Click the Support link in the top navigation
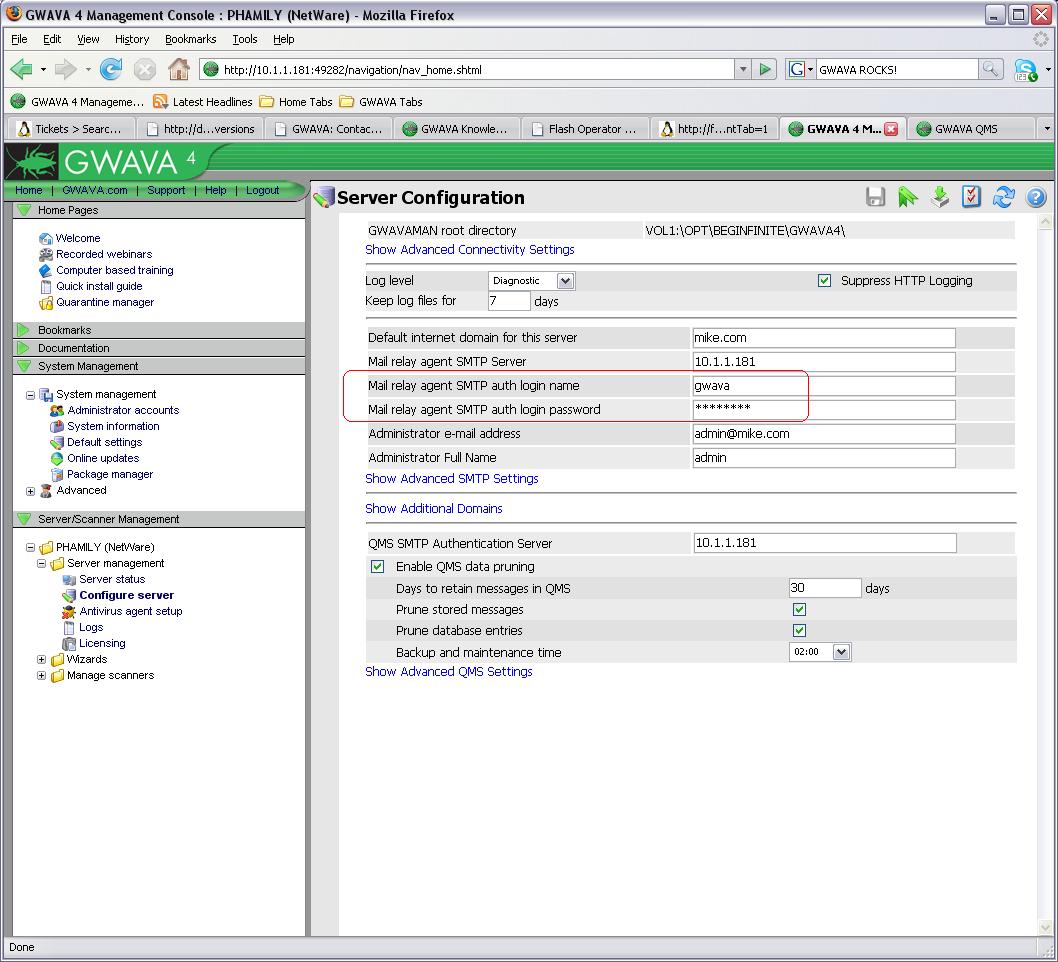Image resolution: width=1058 pixels, height=962 pixels. tap(166, 190)
